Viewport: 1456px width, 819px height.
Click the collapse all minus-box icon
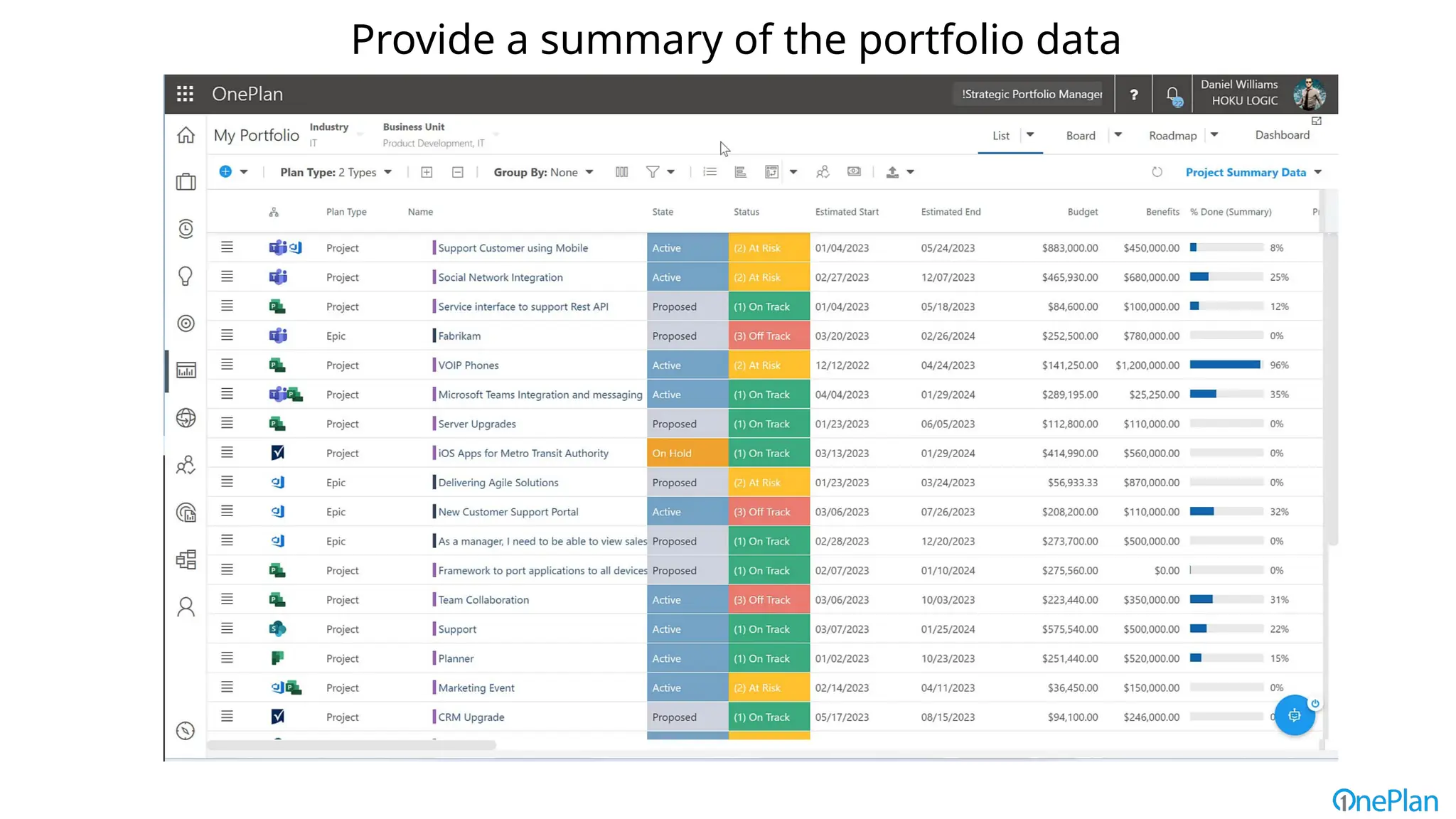[458, 172]
